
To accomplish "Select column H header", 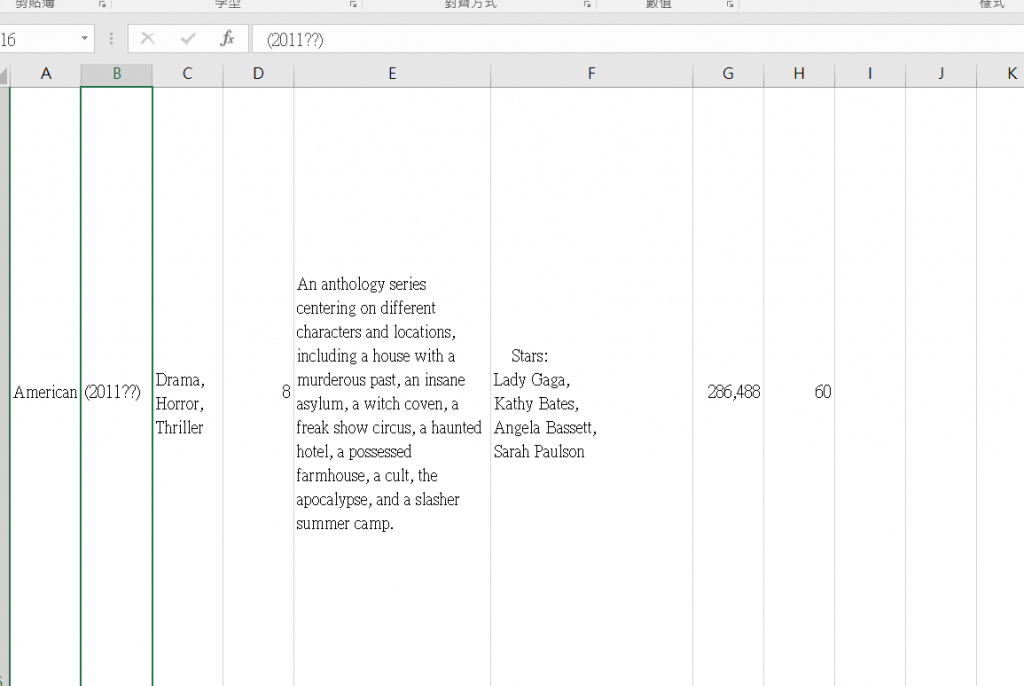I will (799, 74).
